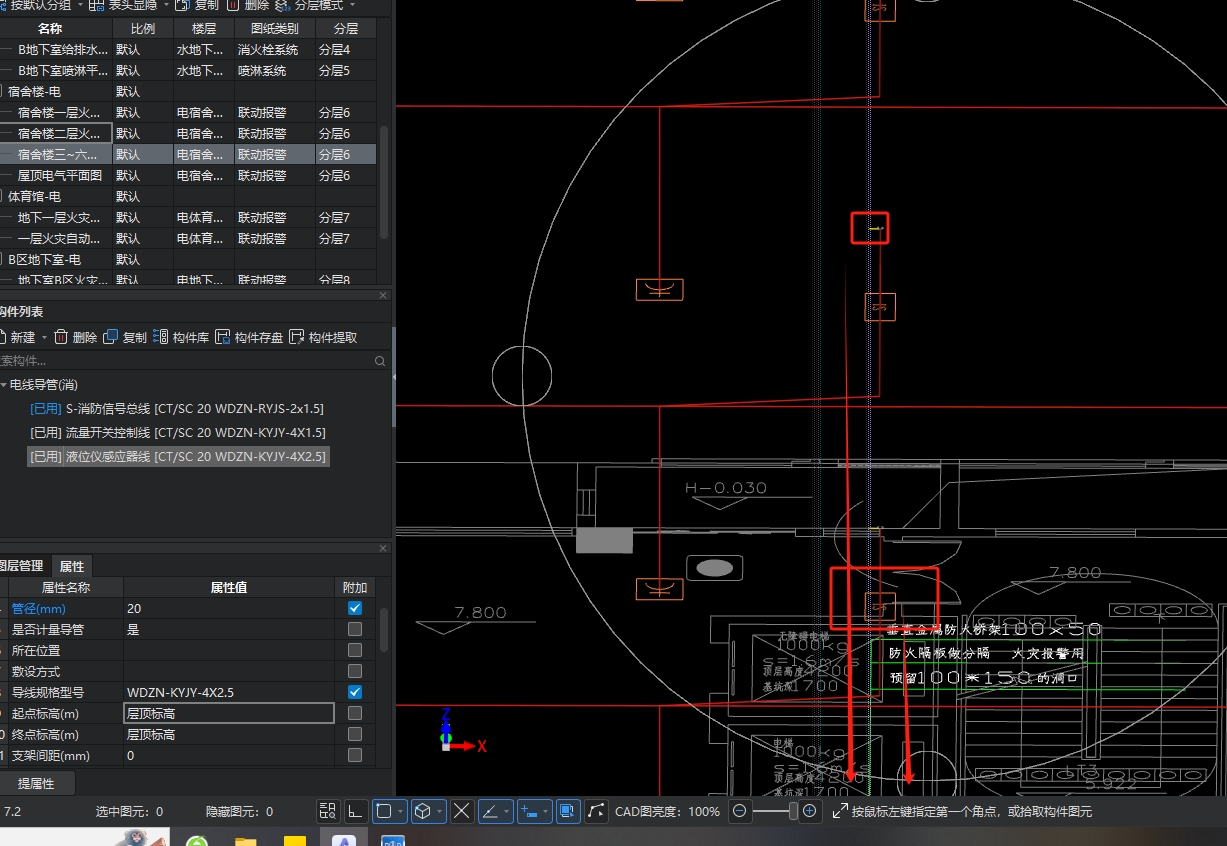Increase CAD brightness with plus button
The height and width of the screenshot is (846, 1227).
pyautogui.click(x=810, y=811)
